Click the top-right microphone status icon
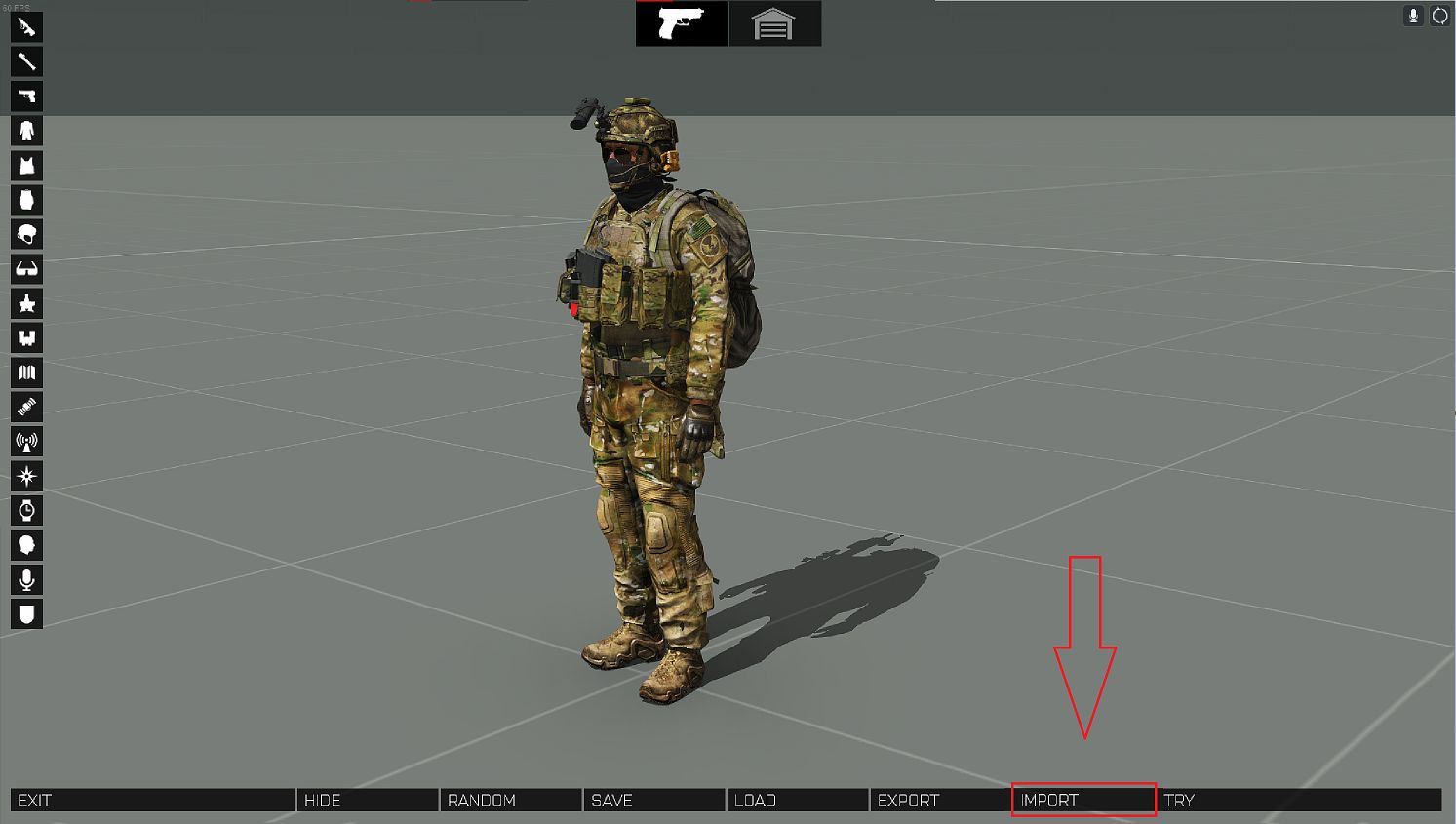Image resolution: width=1456 pixels, height=824 pixels. (x=1413, y=16)
